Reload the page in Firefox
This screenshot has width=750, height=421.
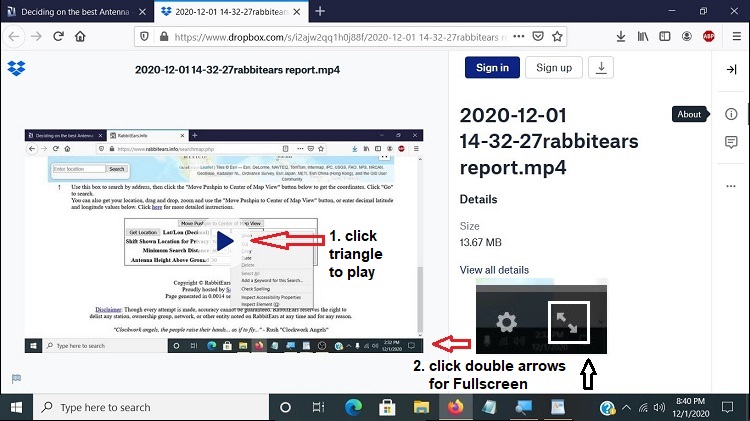tap(58, 36)
